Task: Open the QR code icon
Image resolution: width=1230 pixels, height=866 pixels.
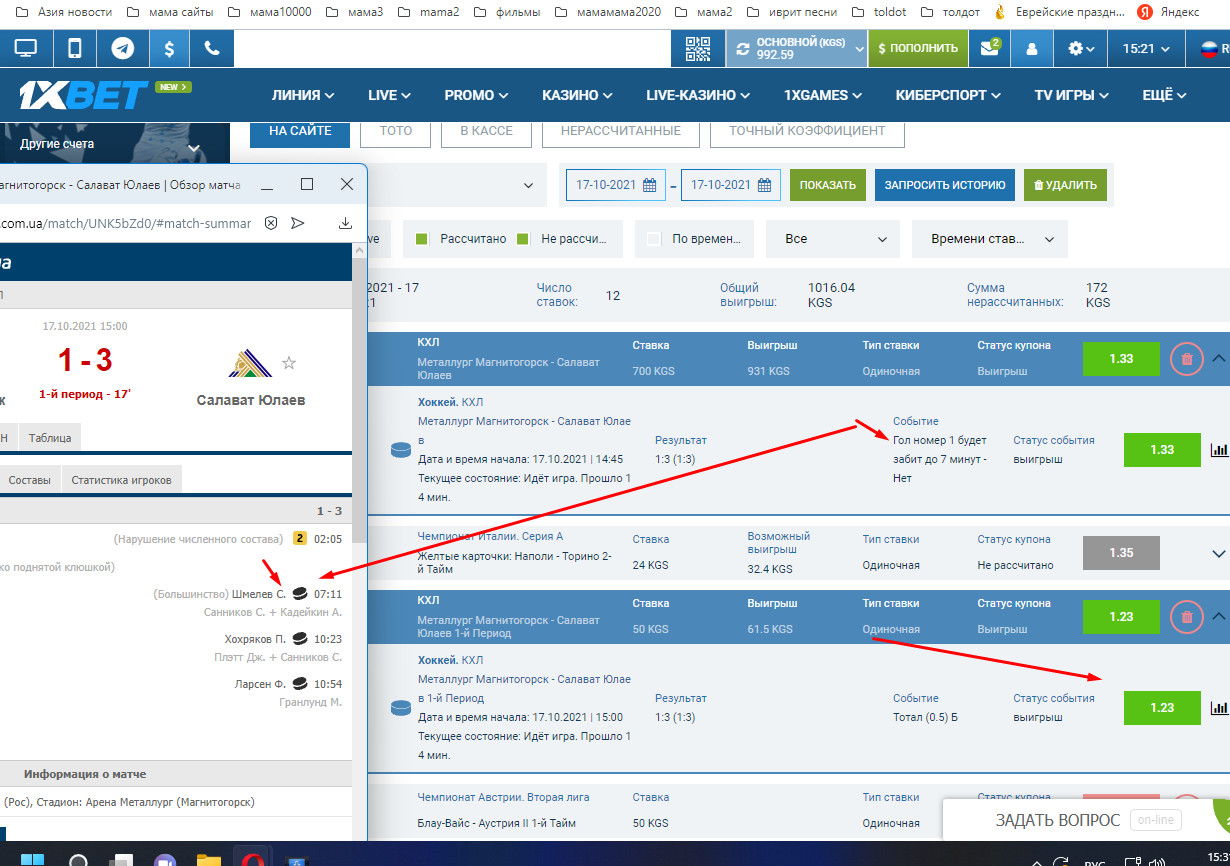Action: click(698, 48)
